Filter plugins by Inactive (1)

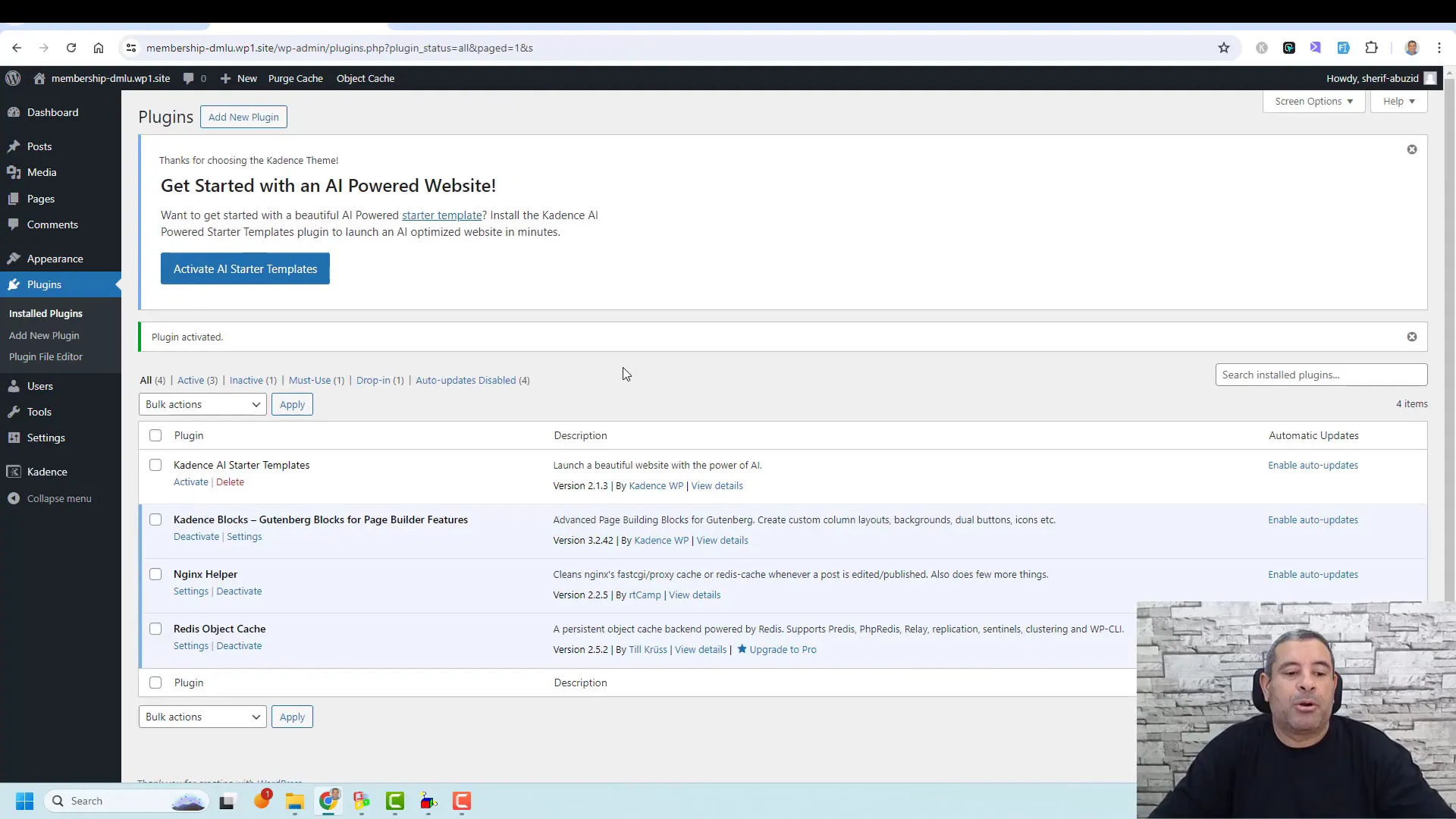[x=253, y=380]
